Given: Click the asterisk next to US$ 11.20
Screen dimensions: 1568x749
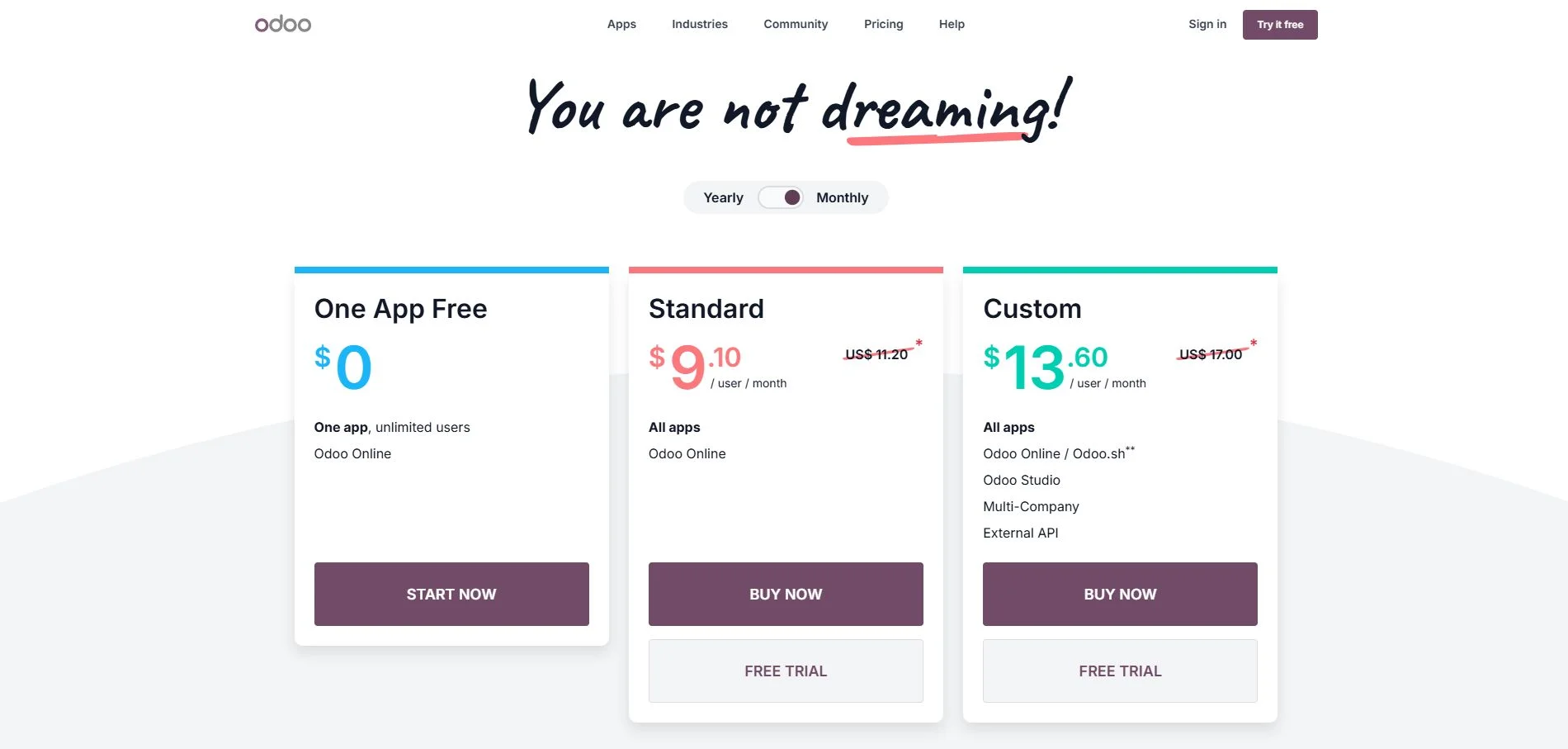Looking at the screenshot, I should tap(918, 344).
